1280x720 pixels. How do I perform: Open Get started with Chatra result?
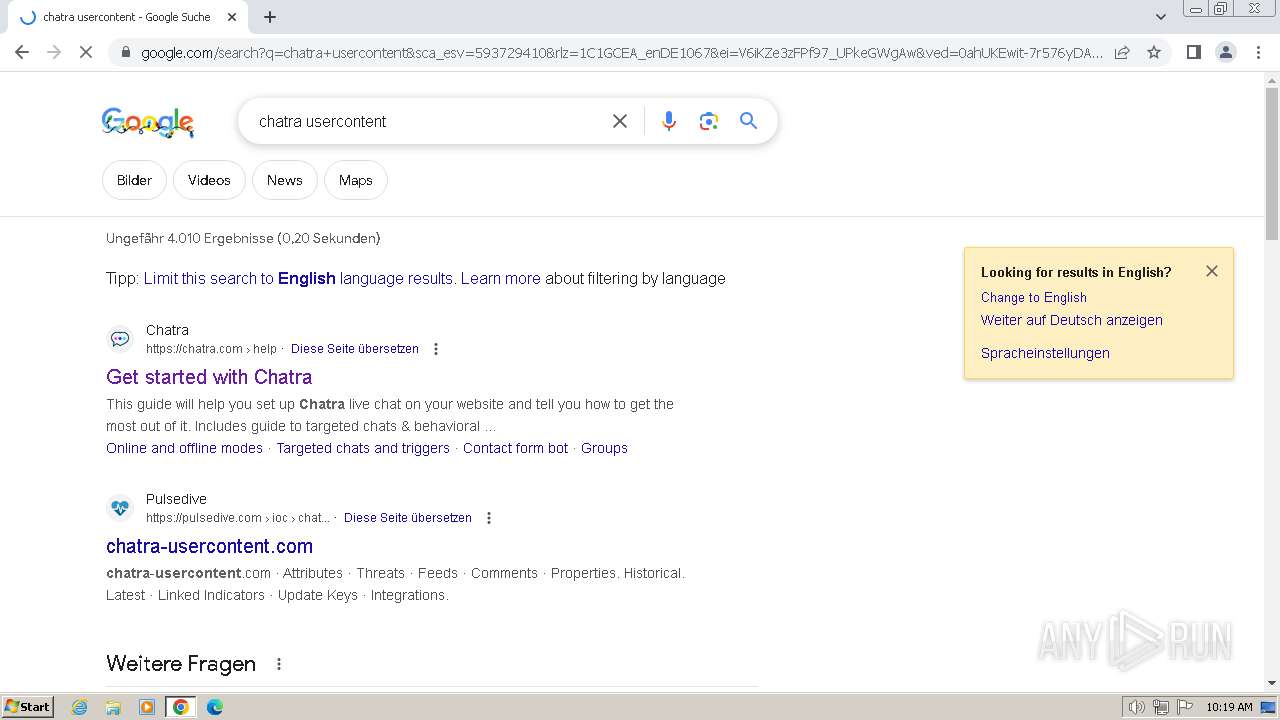[209, 377]
